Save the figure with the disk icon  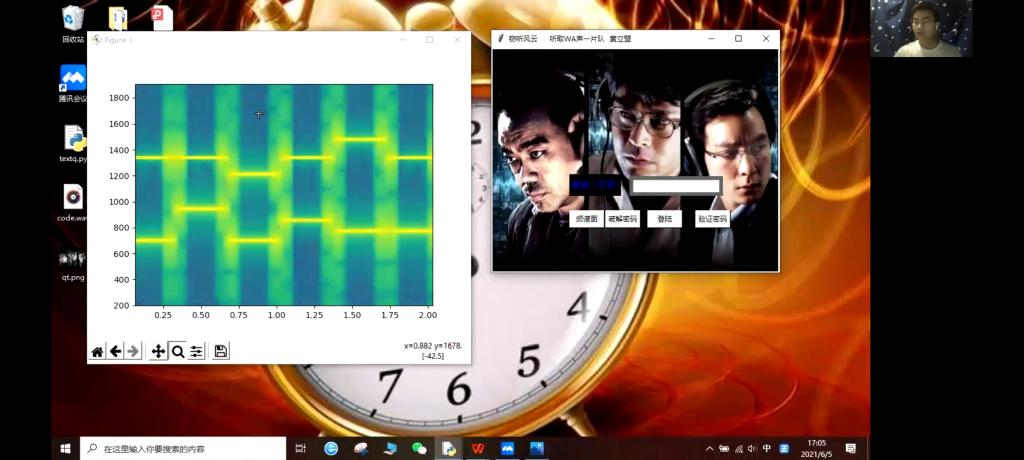[x=221, y=352]
